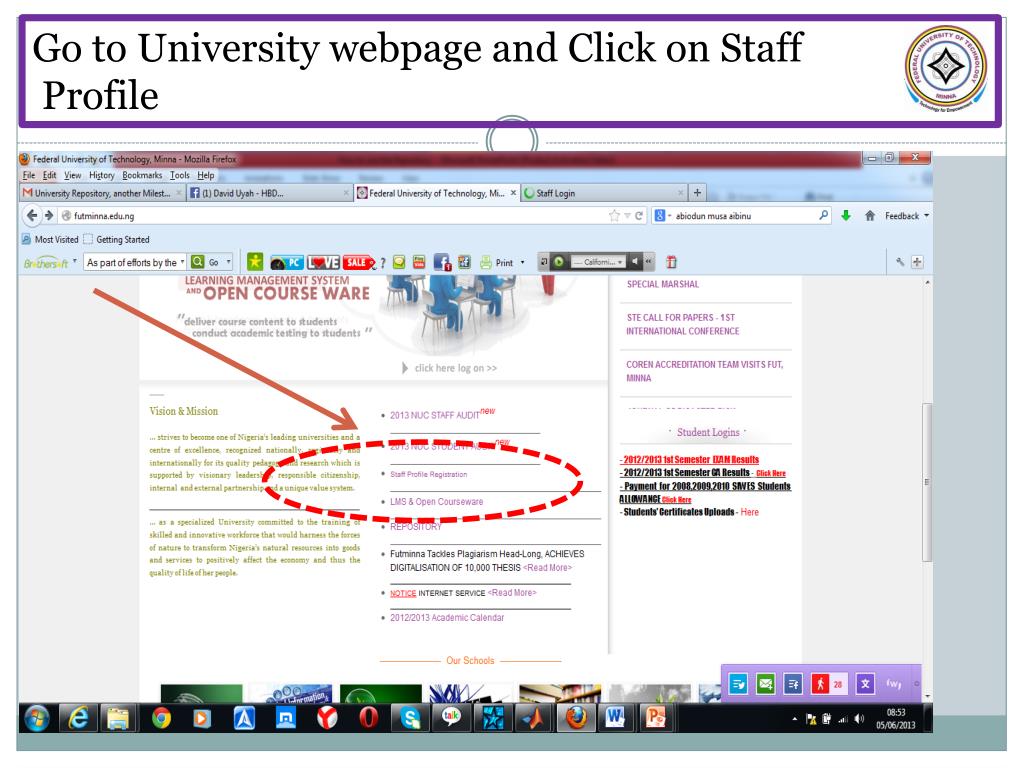The width and height of the screenshot is (1024, 768).
Task: Open the California radio station dropdown
Action: click(x=620, y=262)
